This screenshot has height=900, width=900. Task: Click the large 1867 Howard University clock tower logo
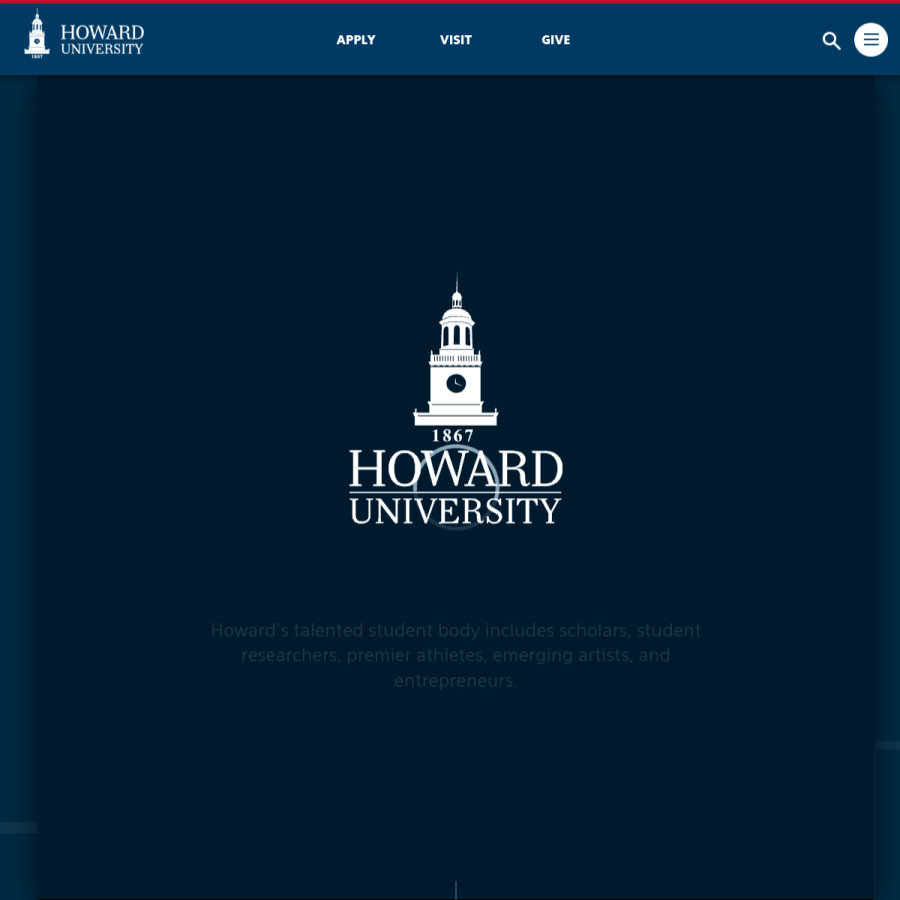point(456,399)
